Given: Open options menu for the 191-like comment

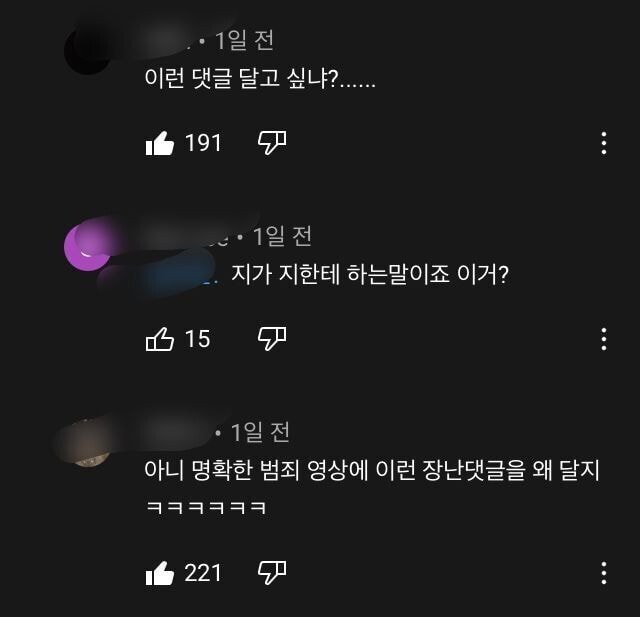Looking at the screenshot, I should click(604, 143).
